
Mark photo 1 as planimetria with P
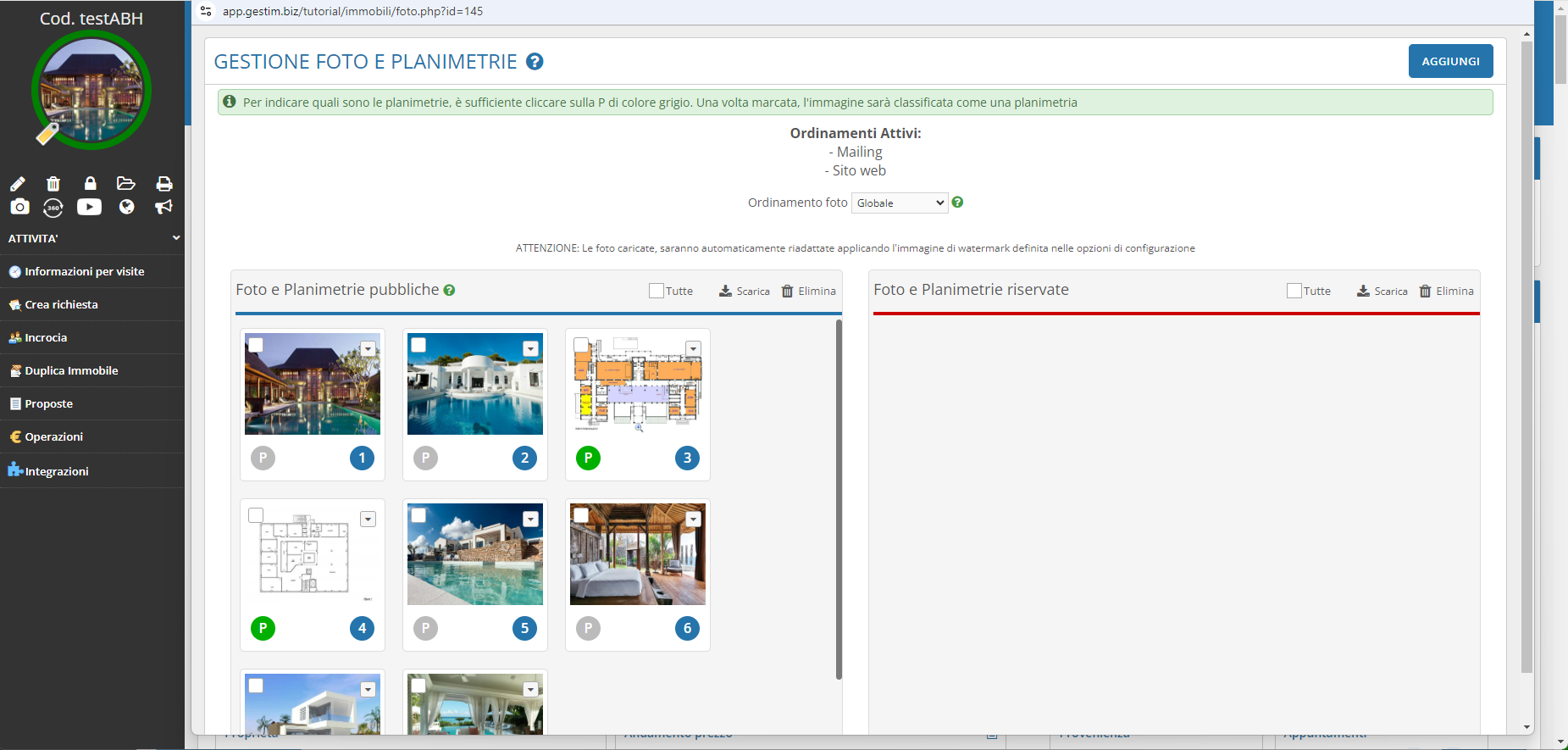pos(263,458)
